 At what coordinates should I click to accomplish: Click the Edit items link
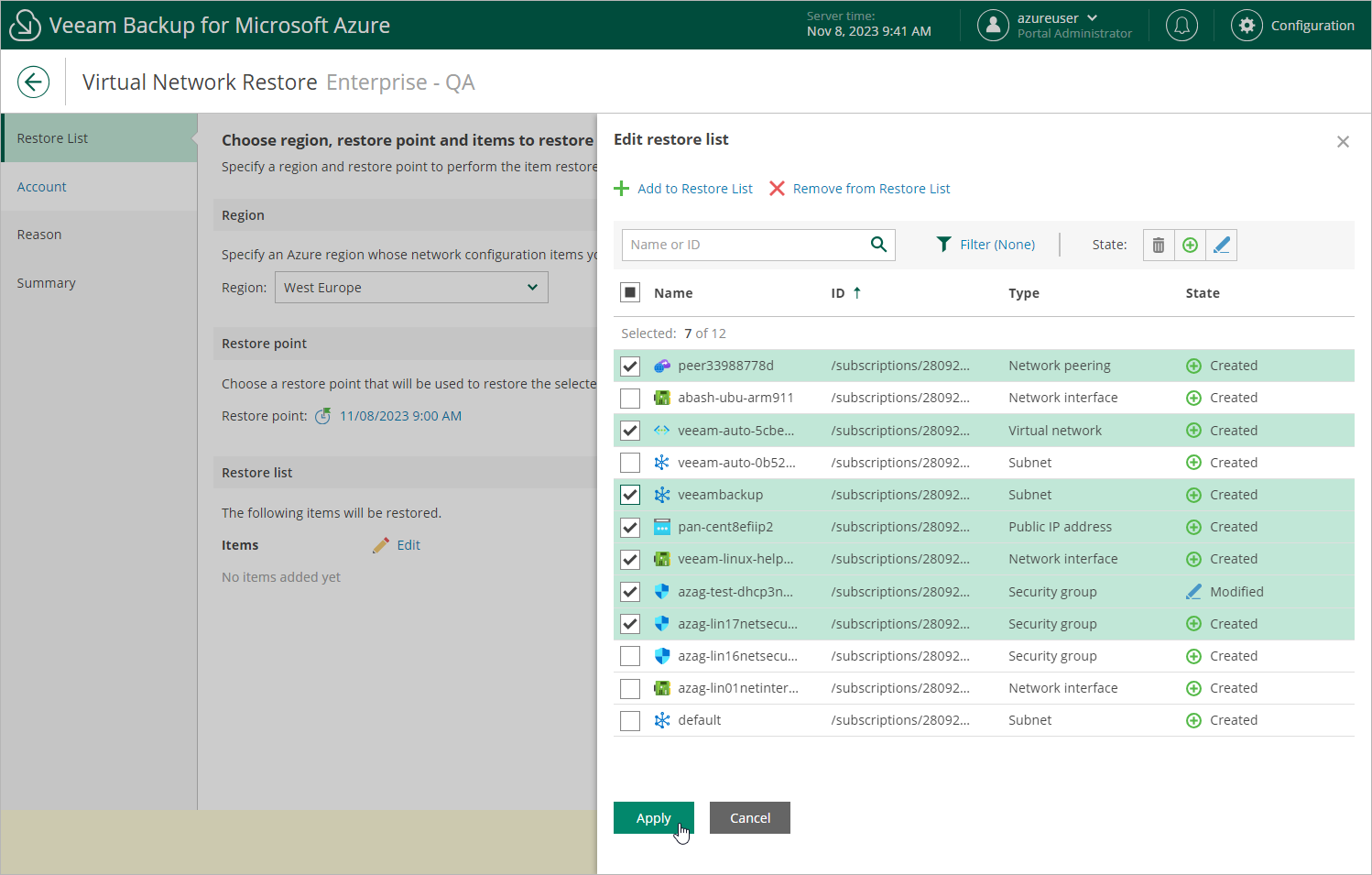pyautogui.click(x=408, y=545)
